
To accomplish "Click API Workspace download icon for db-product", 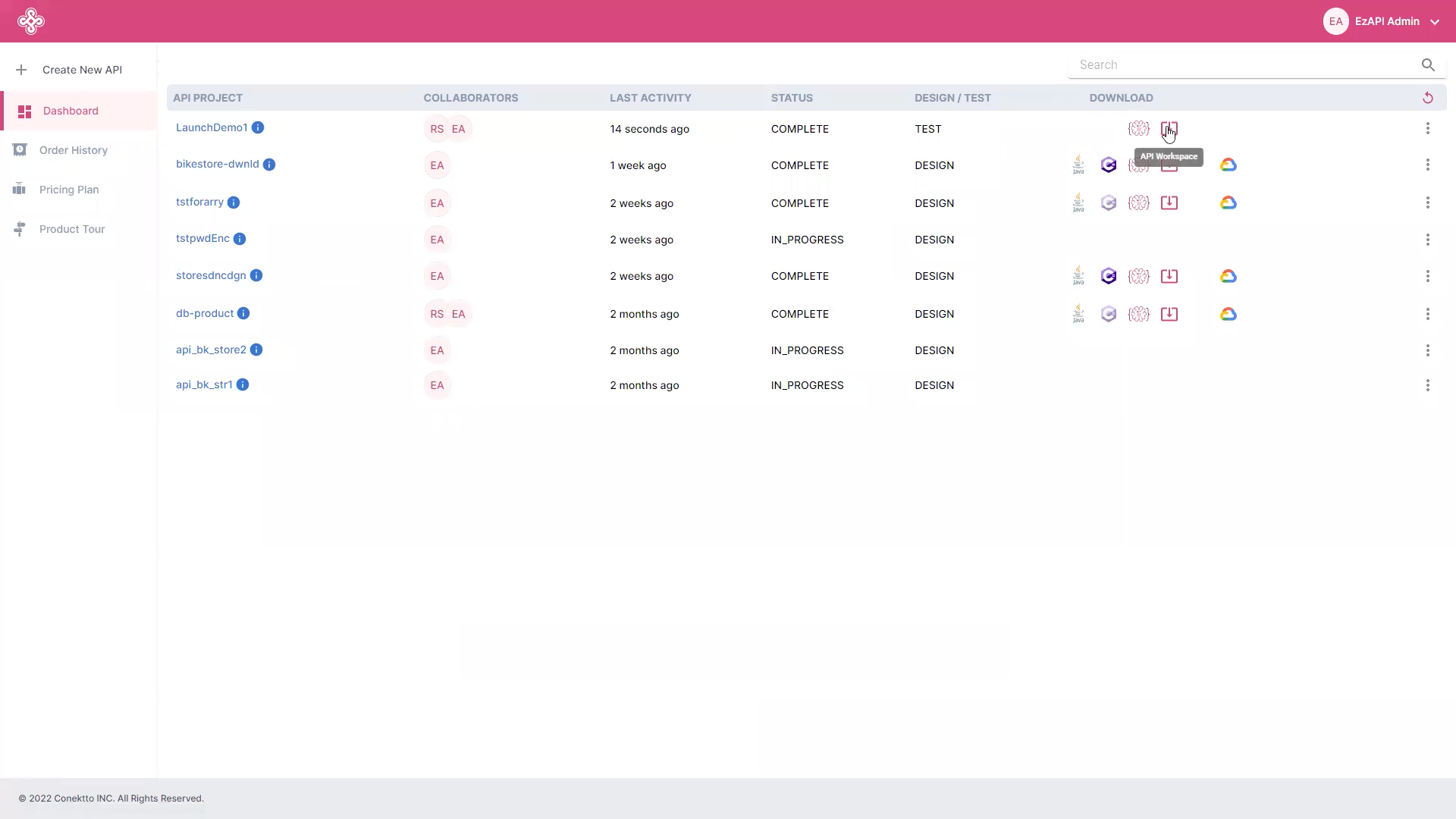I will pyautogui.click(x=1169, y=314).
